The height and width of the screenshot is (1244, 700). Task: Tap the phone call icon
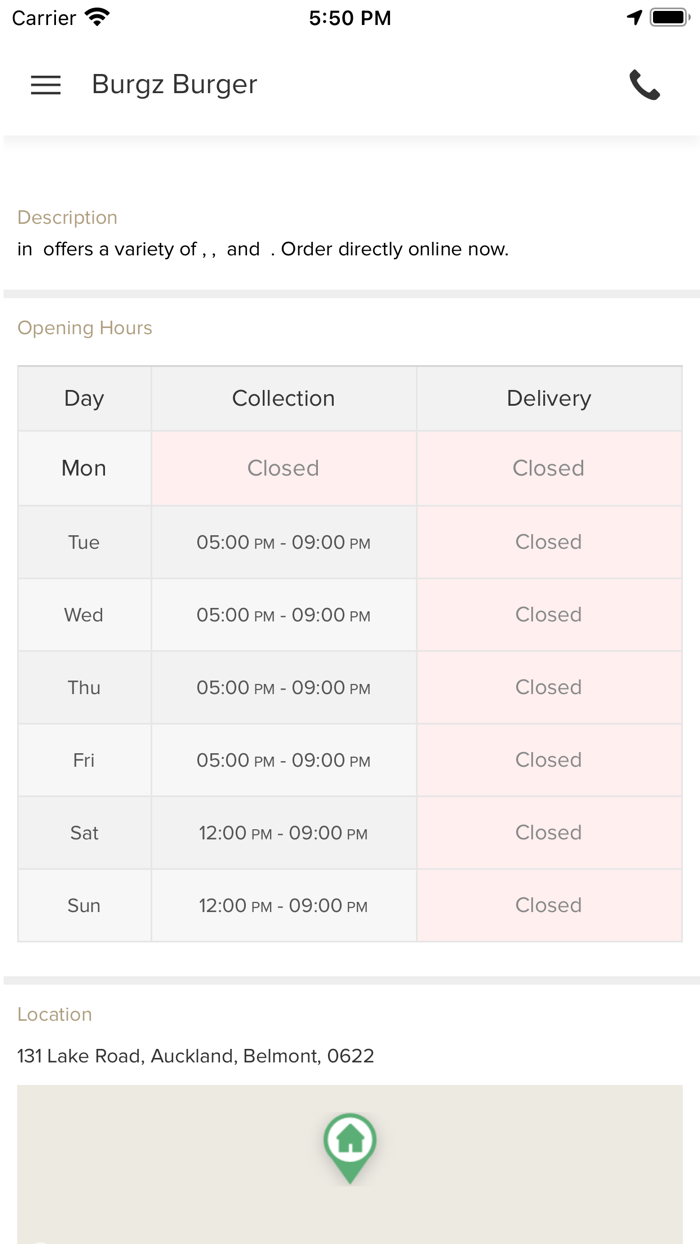644,85
